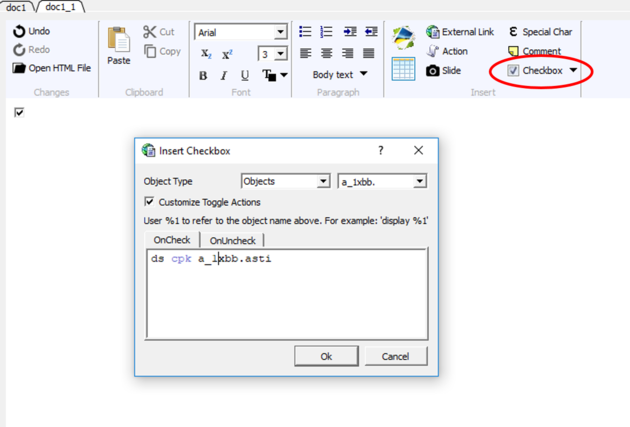Open the Arial font family dropdown

280,33
